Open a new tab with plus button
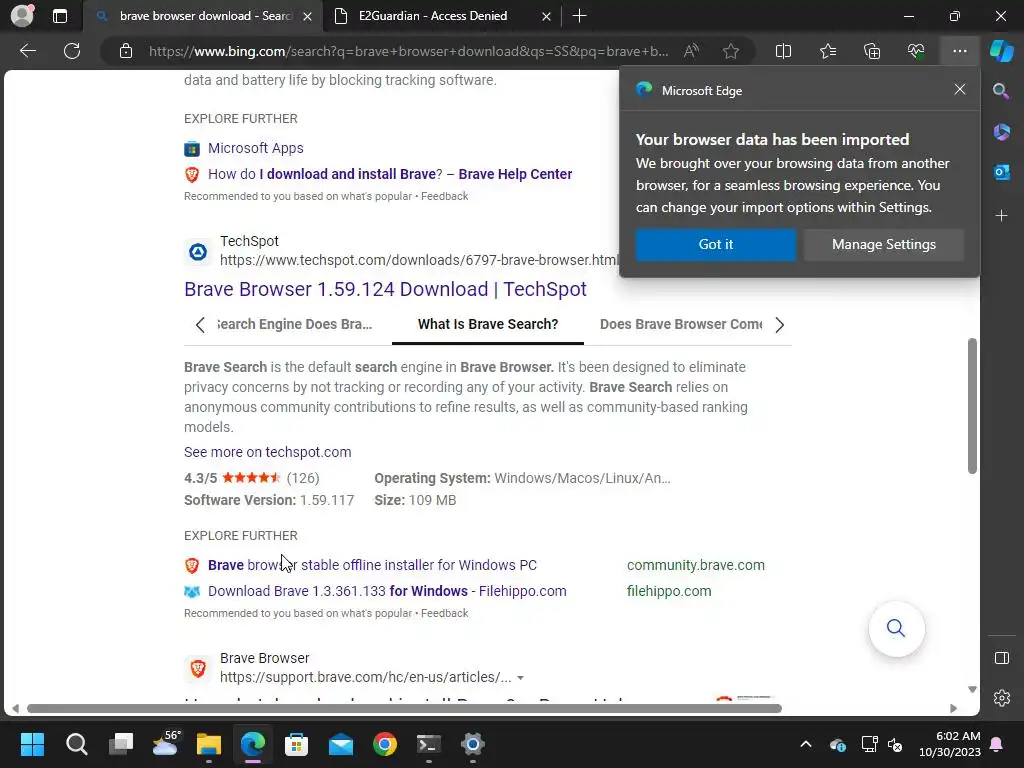1024x768 pixels. pos(579,16)
